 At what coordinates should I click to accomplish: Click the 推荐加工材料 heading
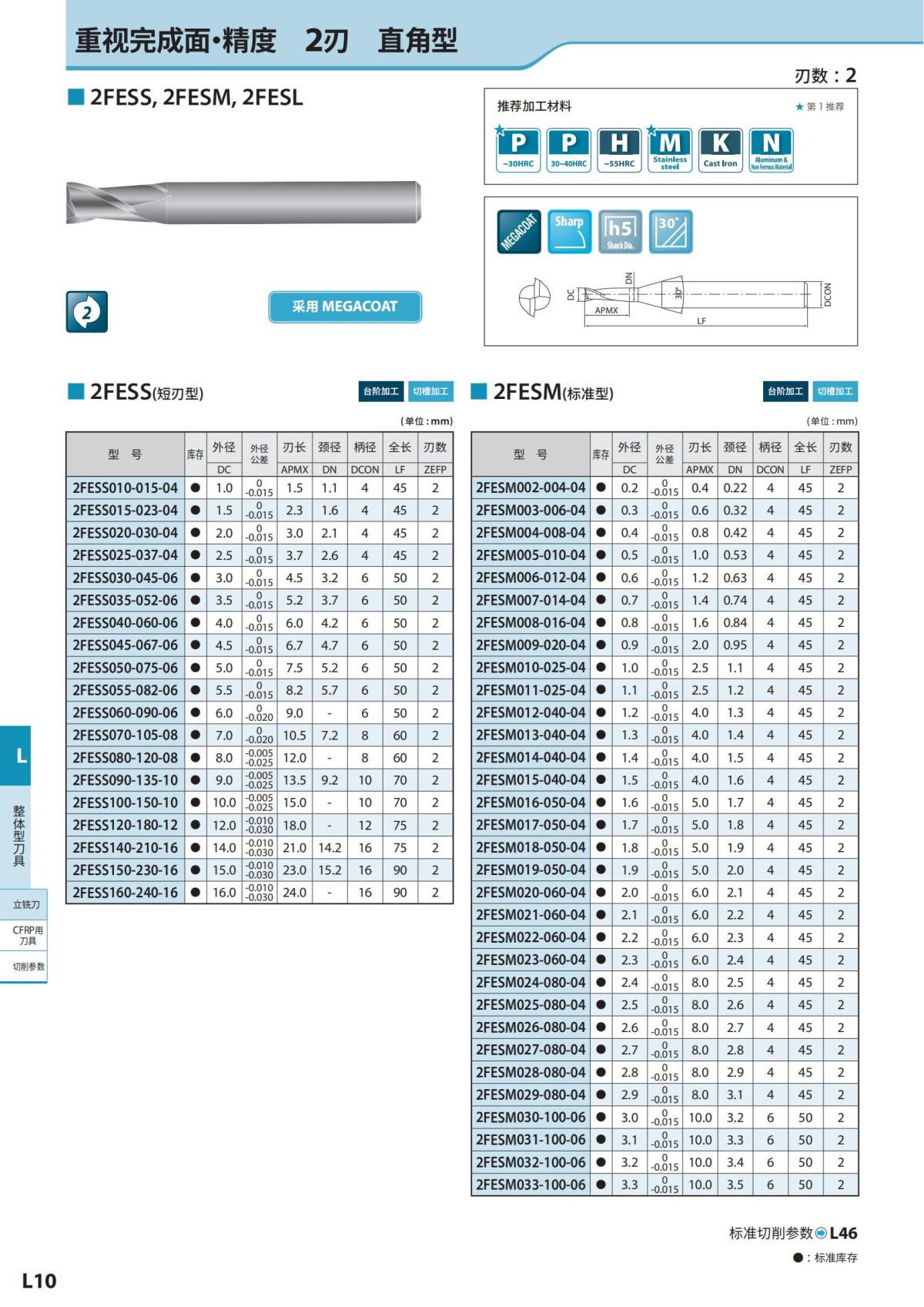coord(534,106)
